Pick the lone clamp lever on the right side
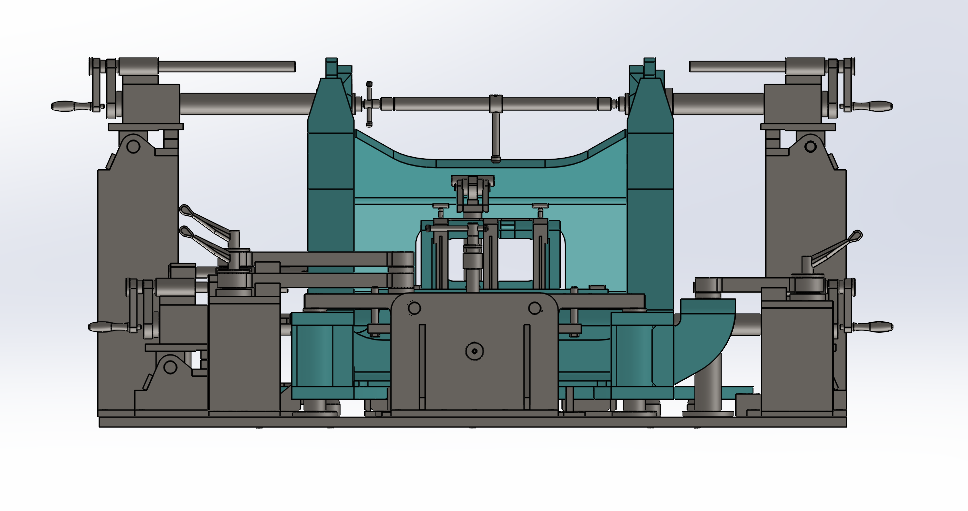The height and width of the screenshot is (511, 968). (835, 249)
